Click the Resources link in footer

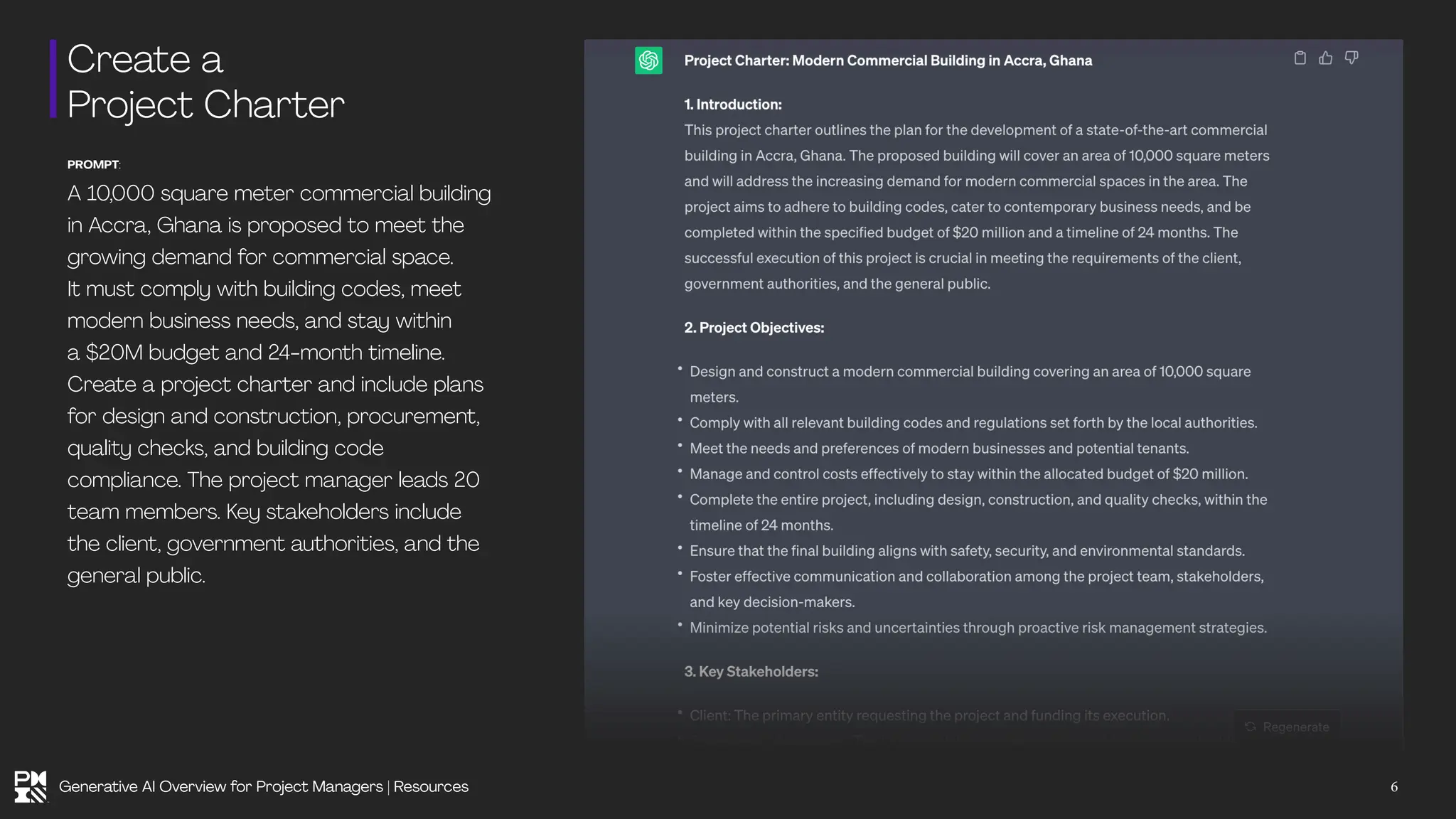(431, 786)
